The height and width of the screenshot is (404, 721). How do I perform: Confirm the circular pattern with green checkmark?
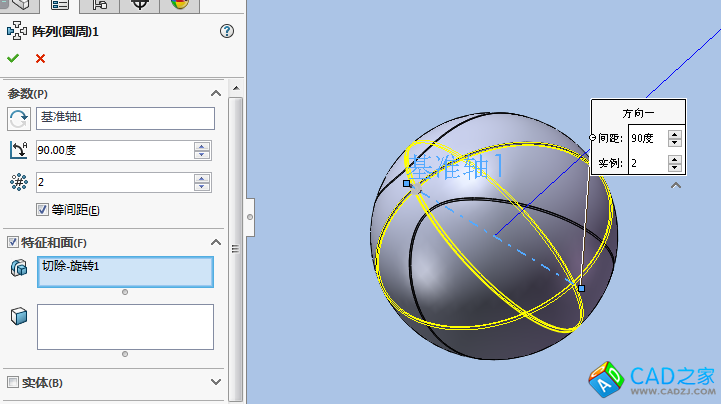pyautogui.click(x=13, y=59)
